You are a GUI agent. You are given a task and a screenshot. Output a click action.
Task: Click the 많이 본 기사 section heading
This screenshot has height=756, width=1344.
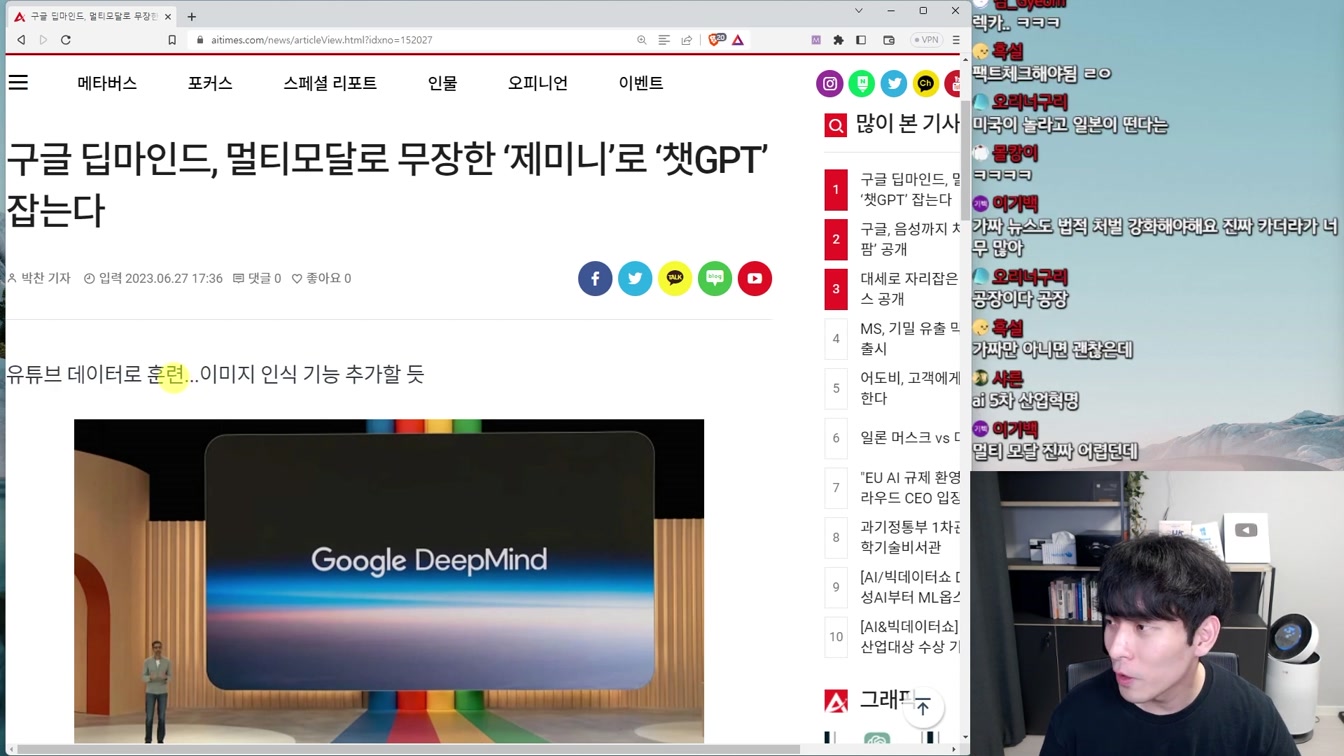(907, 124)
